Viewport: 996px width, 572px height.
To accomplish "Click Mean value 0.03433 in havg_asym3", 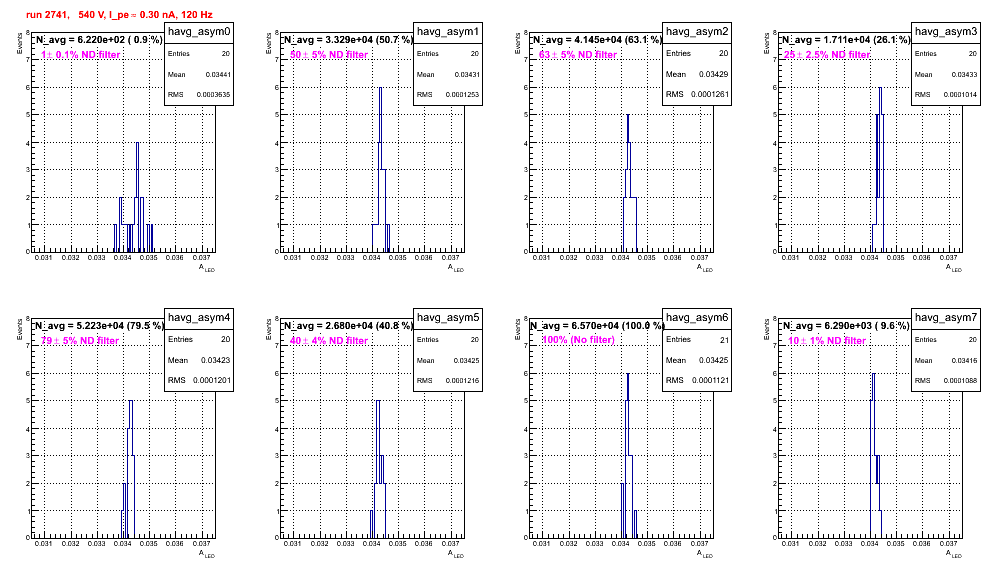I will pyautogui.click(x=964, y=74).
